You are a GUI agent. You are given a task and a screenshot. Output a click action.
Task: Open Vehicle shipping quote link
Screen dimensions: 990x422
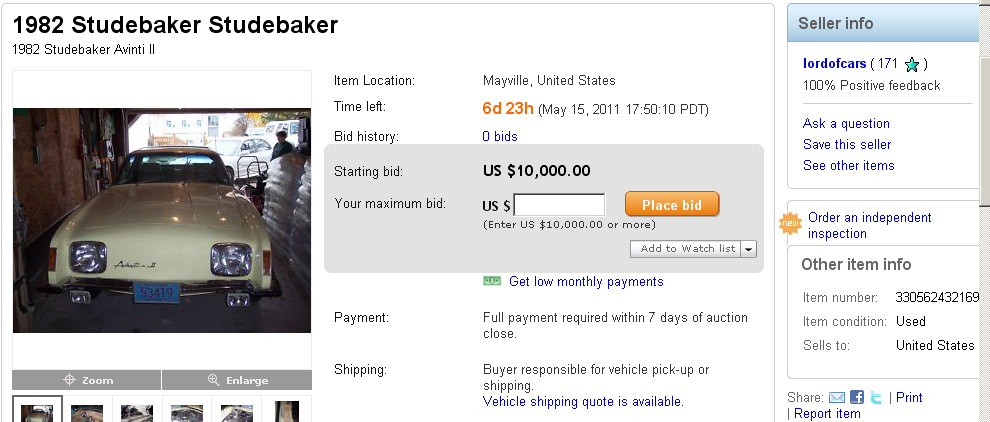coord(583,402)
